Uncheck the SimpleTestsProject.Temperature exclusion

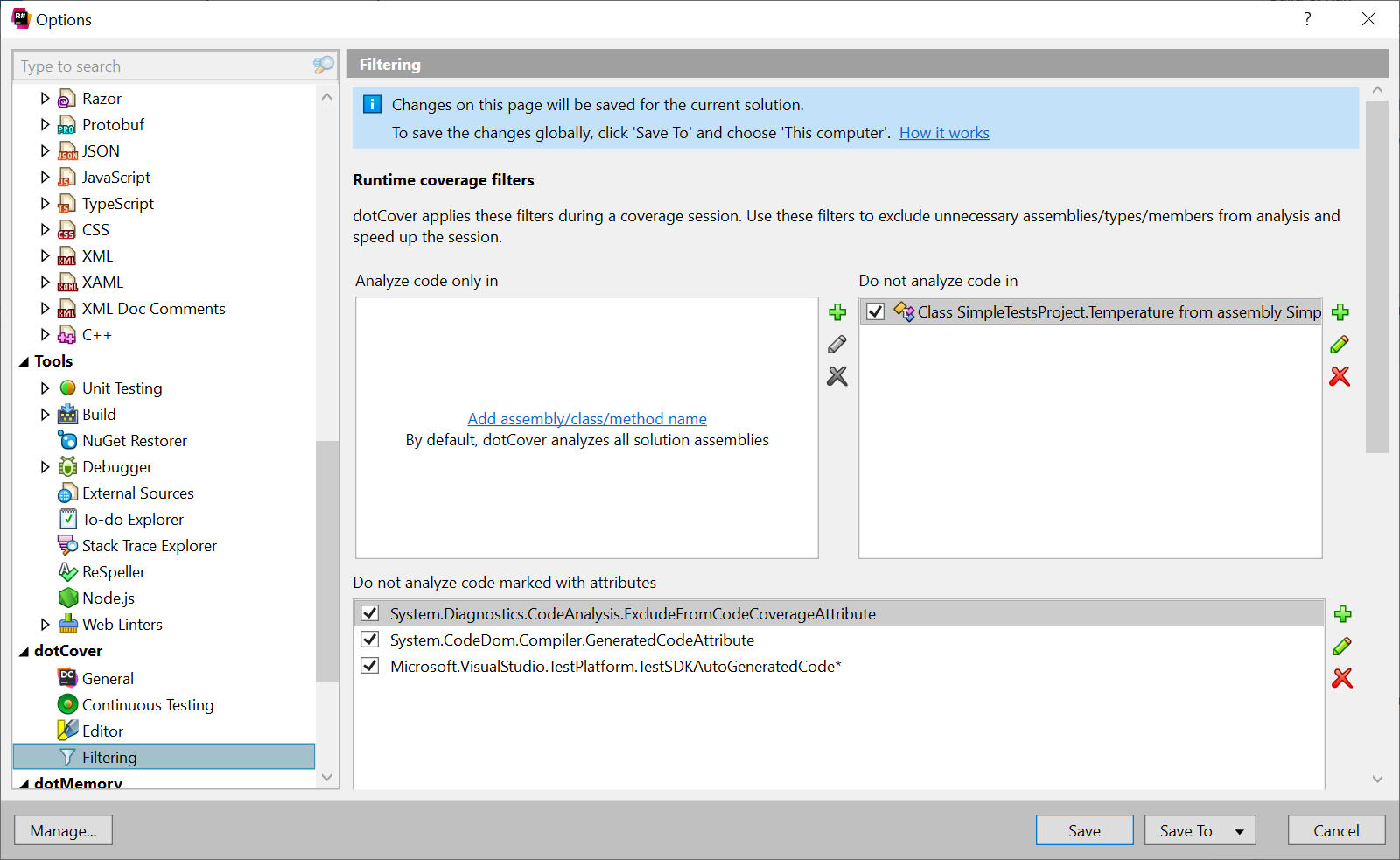[876, 311]
